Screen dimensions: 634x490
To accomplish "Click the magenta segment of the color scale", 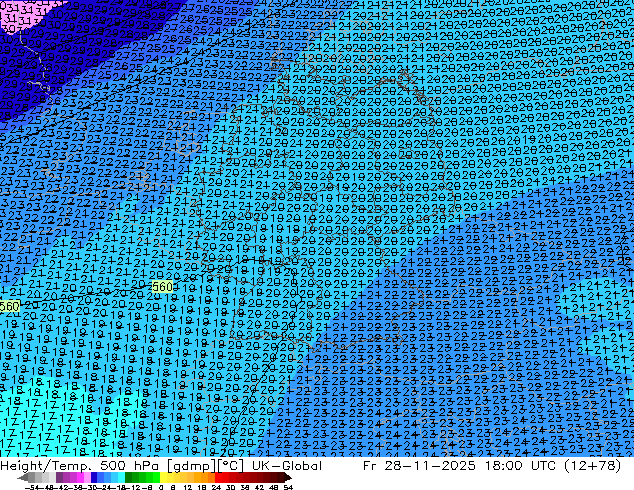I will 80,477.
